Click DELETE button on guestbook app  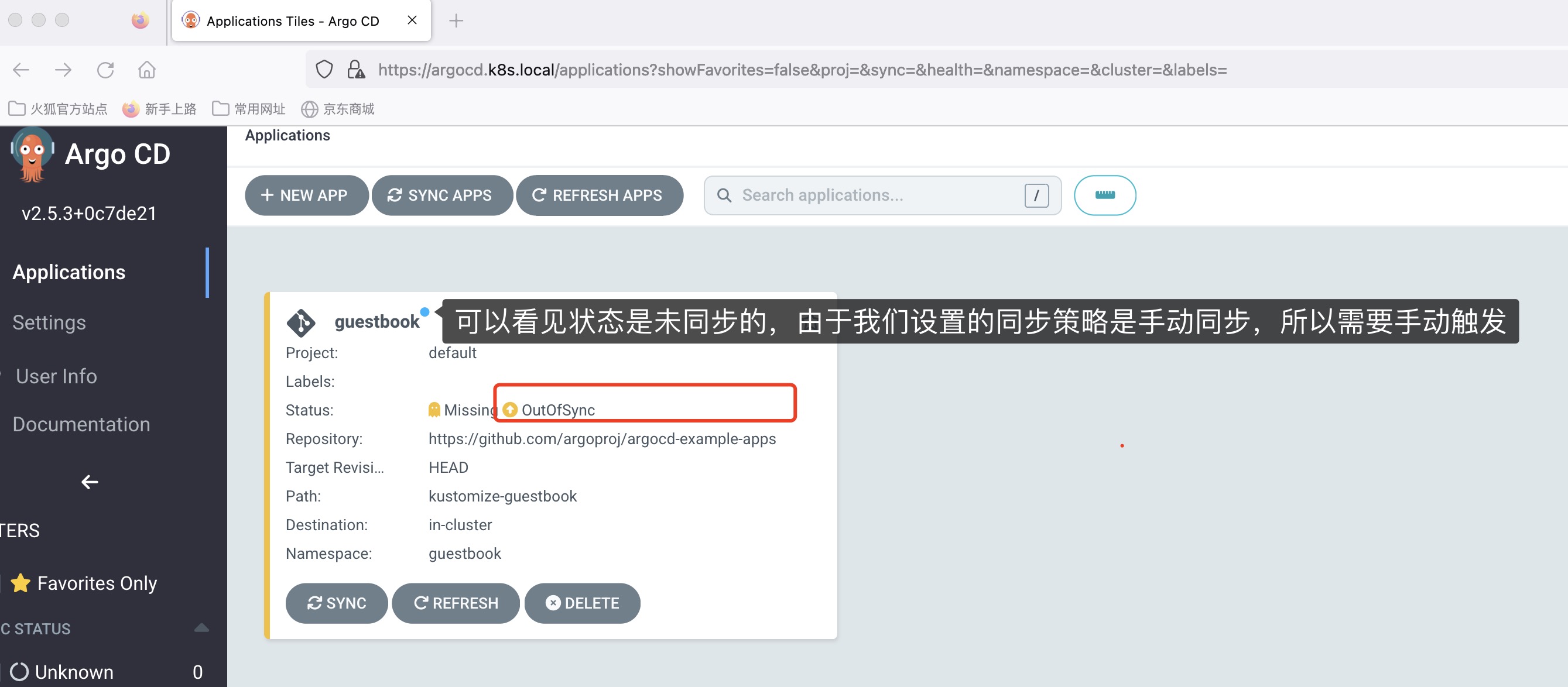pos(583,602)
